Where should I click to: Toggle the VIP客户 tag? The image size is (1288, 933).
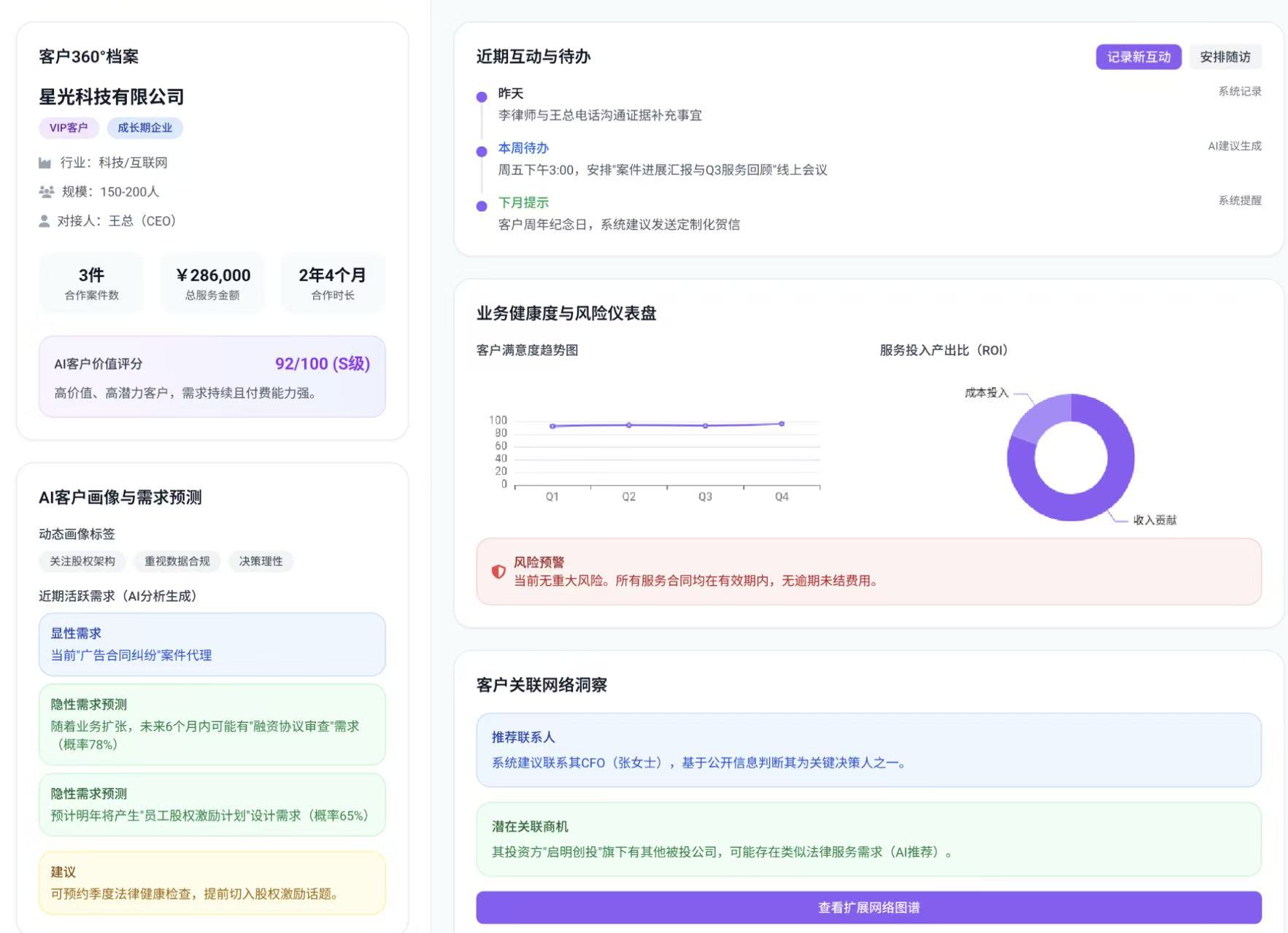[x=67, y=128]
